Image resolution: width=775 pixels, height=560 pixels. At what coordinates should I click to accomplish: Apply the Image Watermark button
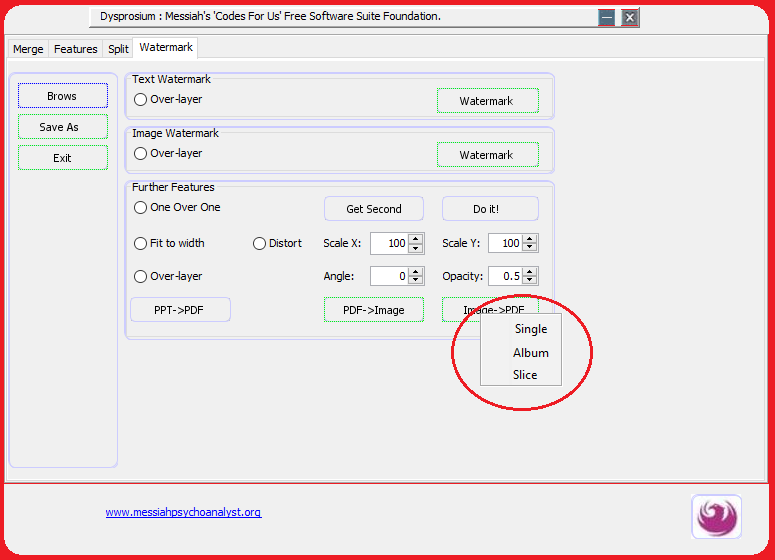click(x=487, y=155)
